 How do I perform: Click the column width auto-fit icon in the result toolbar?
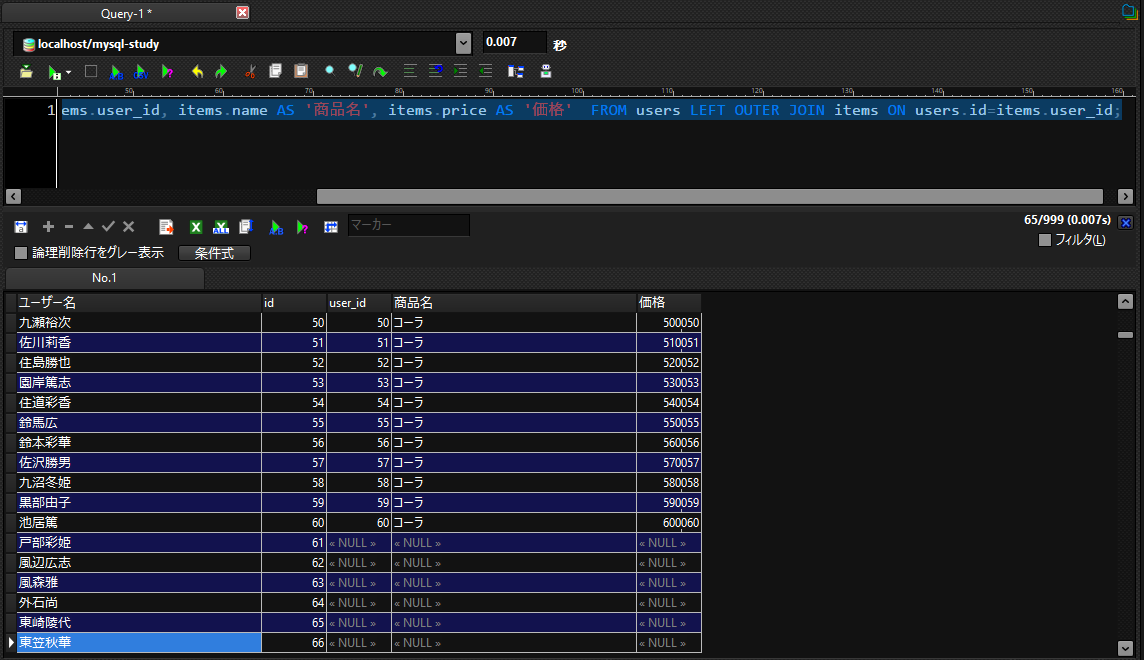point(20,227)
